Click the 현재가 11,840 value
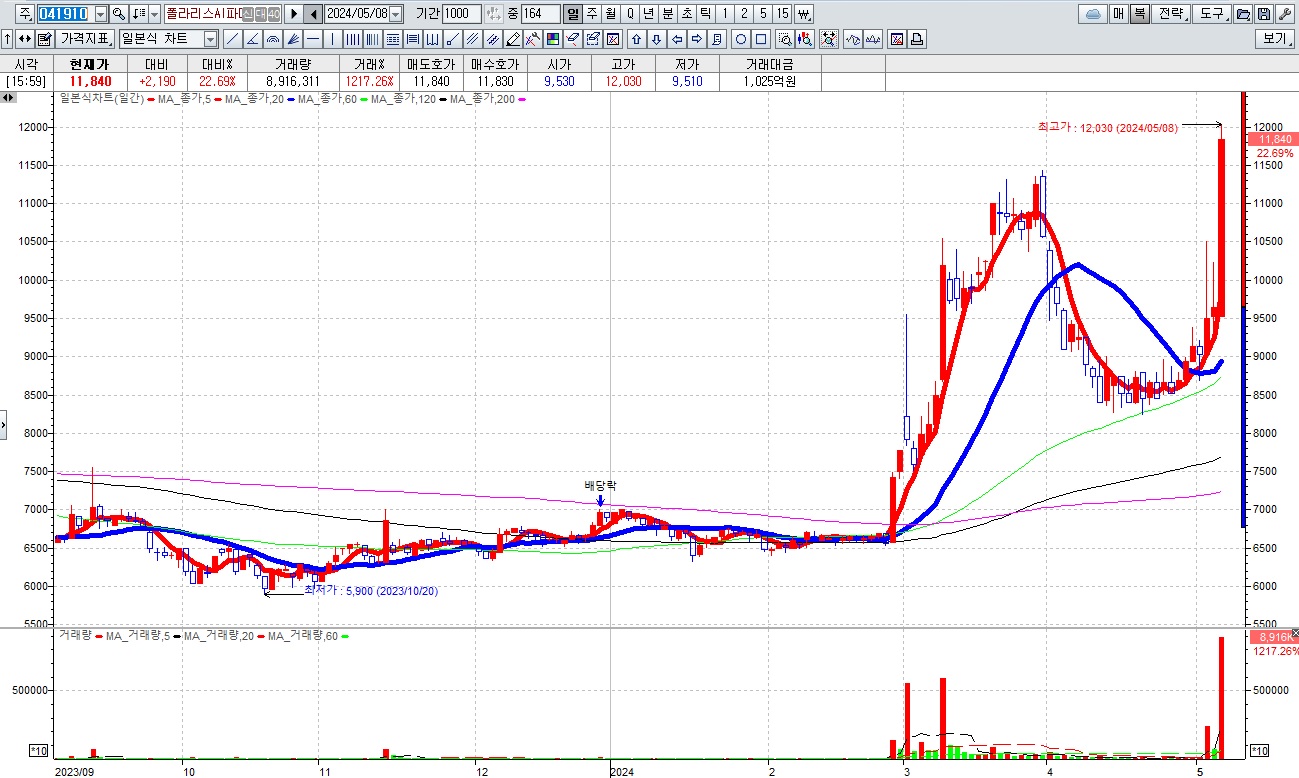The height and width of the screenshot is (778, 1299). pyautogui.click(x=90, y=81)
